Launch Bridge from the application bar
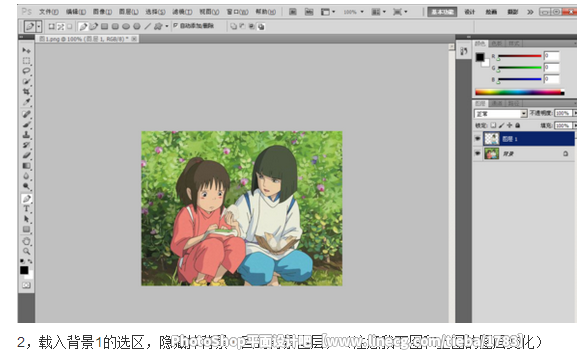This screenshot has height=360, width=579. pos(292,12)
